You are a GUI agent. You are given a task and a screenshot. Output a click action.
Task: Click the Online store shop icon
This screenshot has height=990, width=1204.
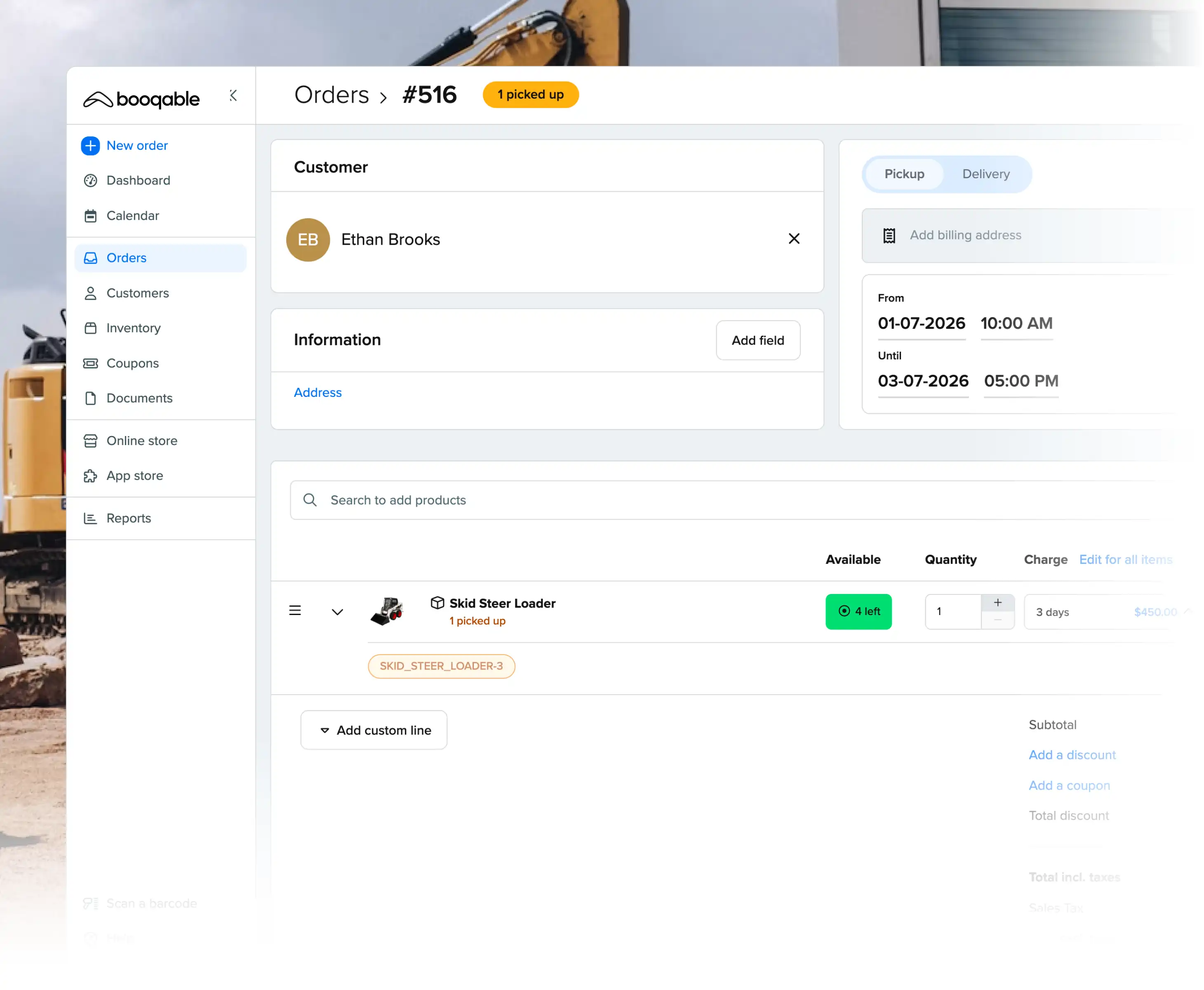(x=90, y=441)
